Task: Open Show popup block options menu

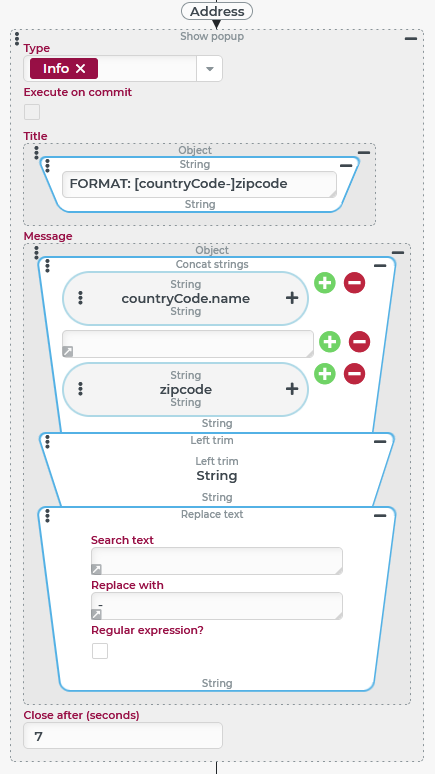Action: (x=17, y=39)
